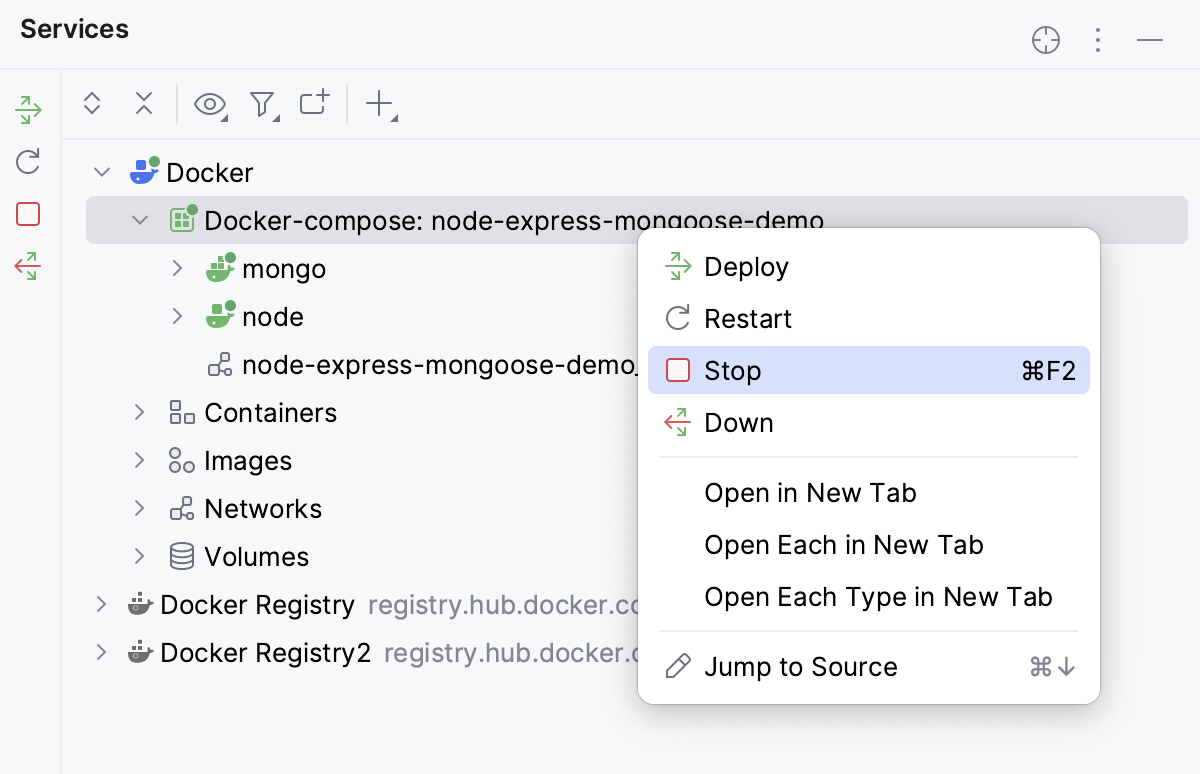Open the filter options in the toolbar
1200x774 pixels.
pyautogui.click(x=262, y=103)
